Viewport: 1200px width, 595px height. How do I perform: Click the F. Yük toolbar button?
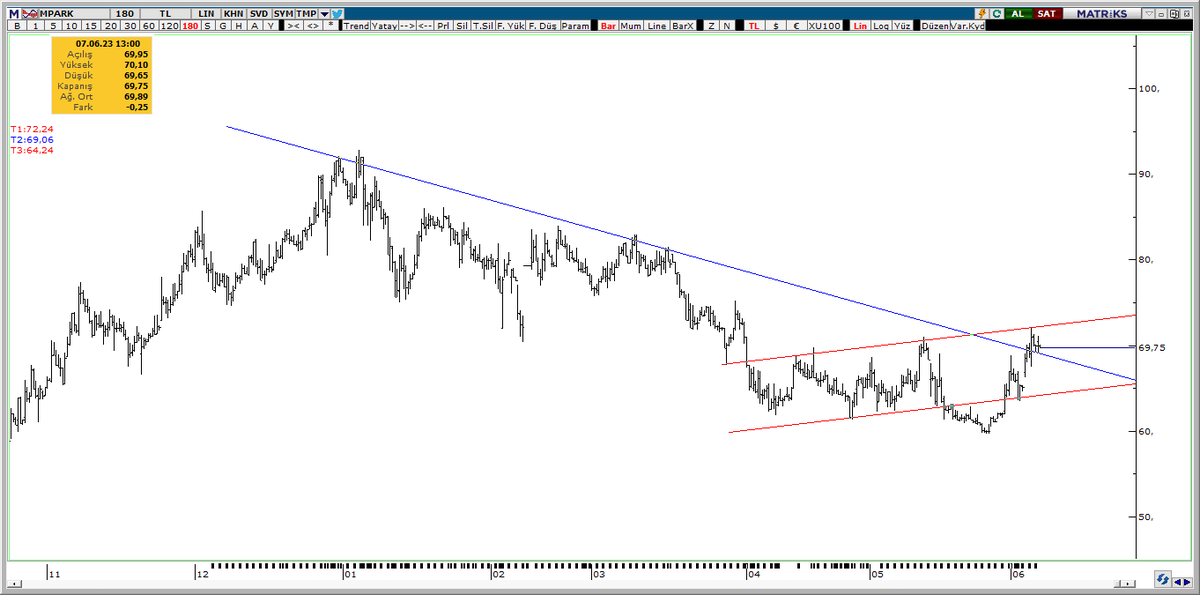tap(510, 26)
